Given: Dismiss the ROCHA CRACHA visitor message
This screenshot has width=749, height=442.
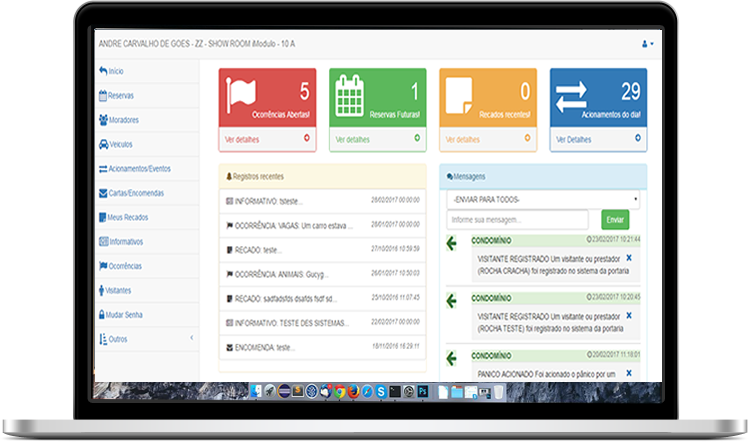Looking at the screenshot, I should 628,258.
